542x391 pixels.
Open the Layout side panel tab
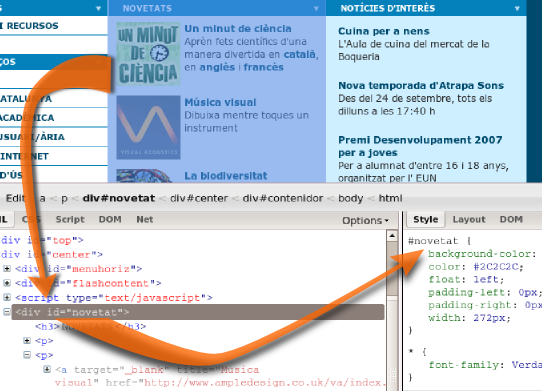coord(469,219)
